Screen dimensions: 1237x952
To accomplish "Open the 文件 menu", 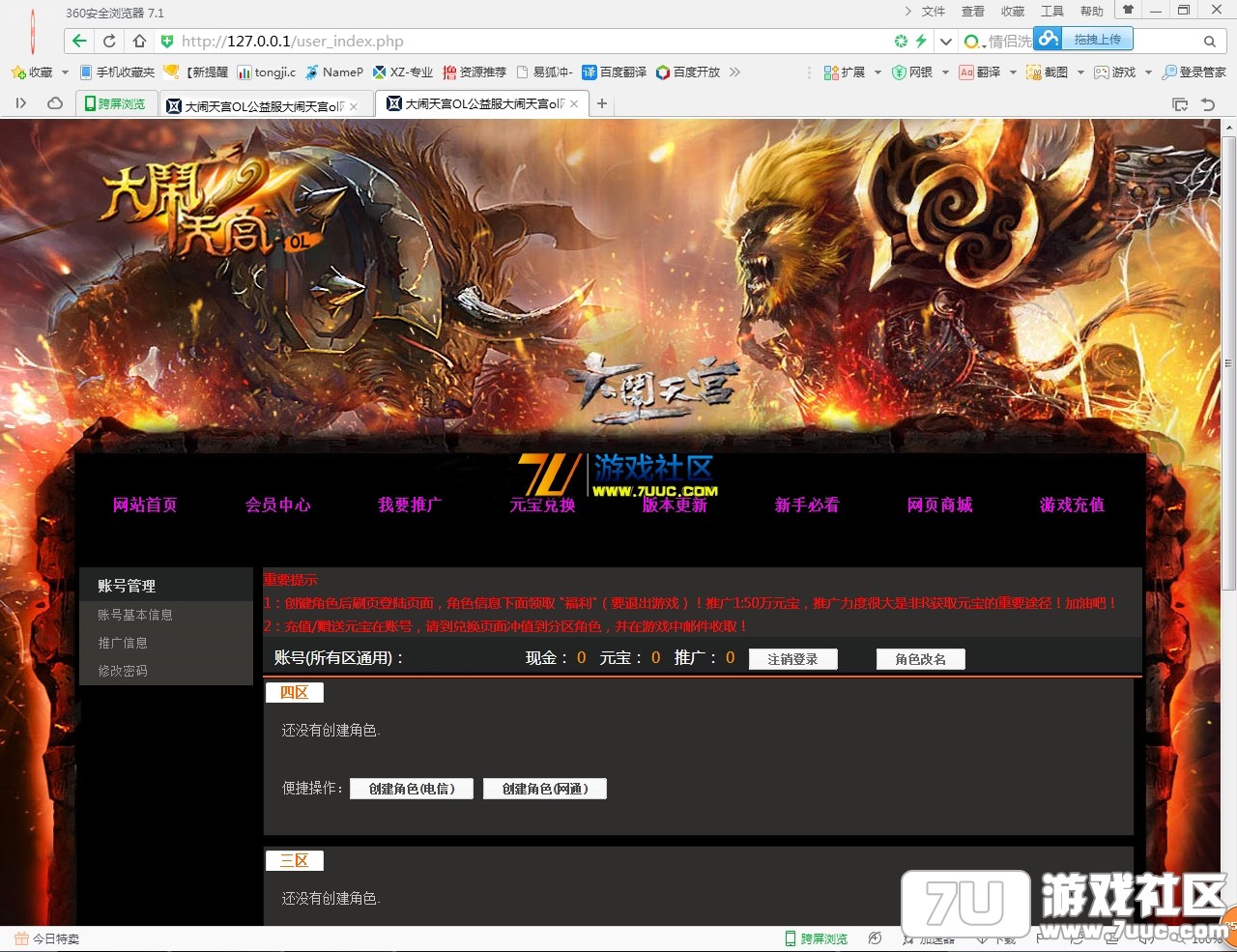I will pyautogui.click(x=933, y=12).
